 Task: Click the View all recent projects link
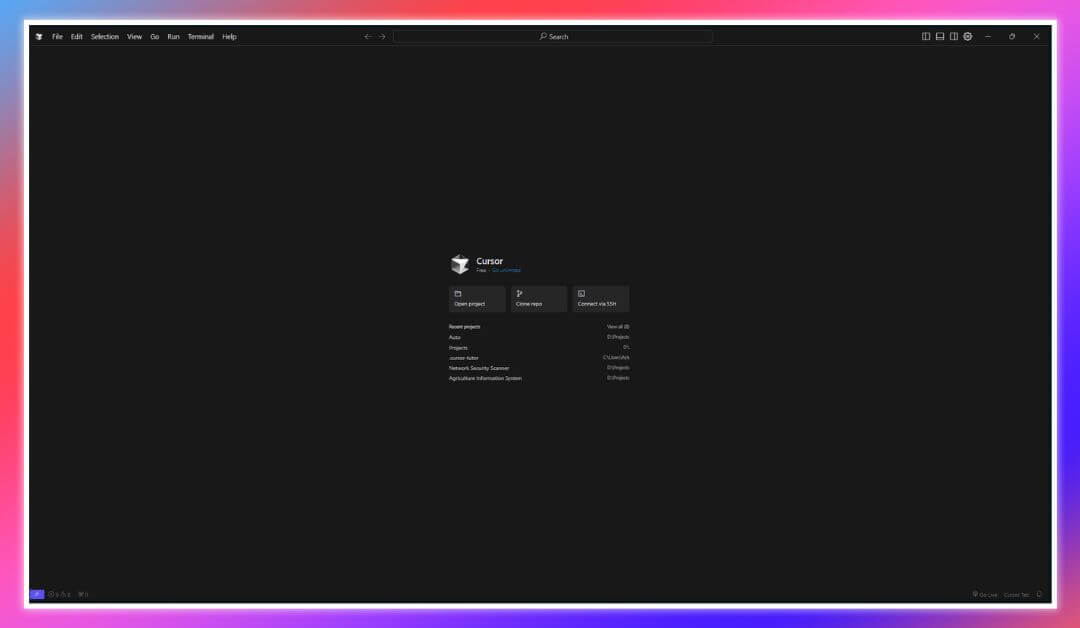click(618, 326)
